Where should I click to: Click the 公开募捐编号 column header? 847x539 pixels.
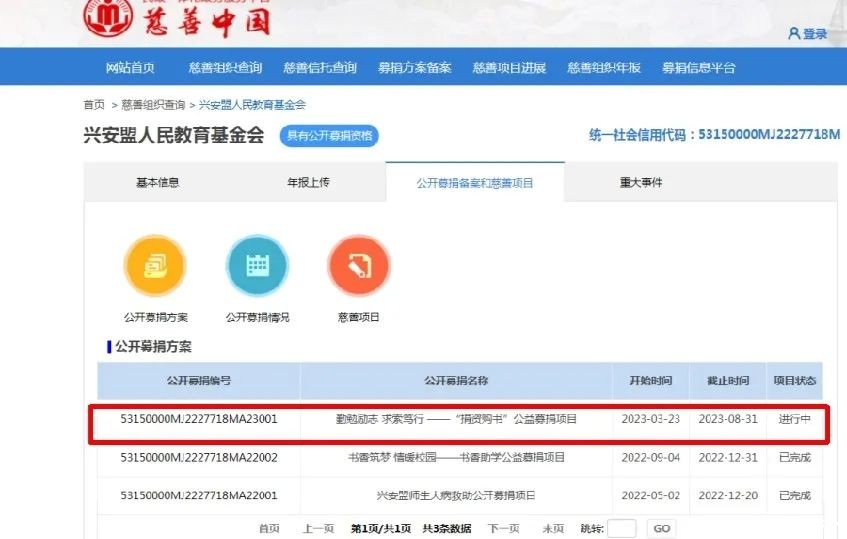[199, 381]
